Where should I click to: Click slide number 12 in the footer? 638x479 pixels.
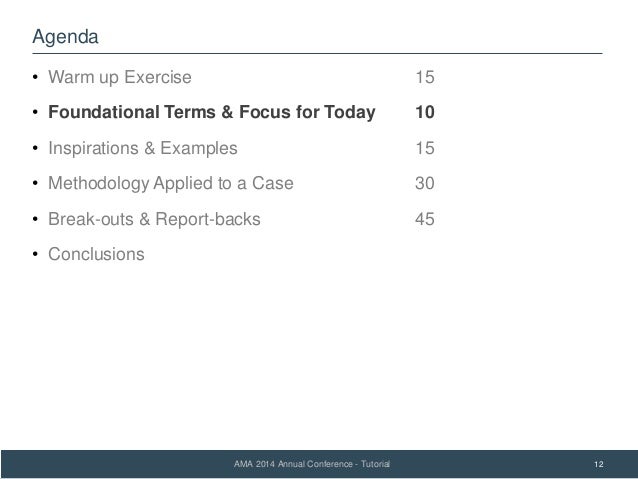pos(599,465)
